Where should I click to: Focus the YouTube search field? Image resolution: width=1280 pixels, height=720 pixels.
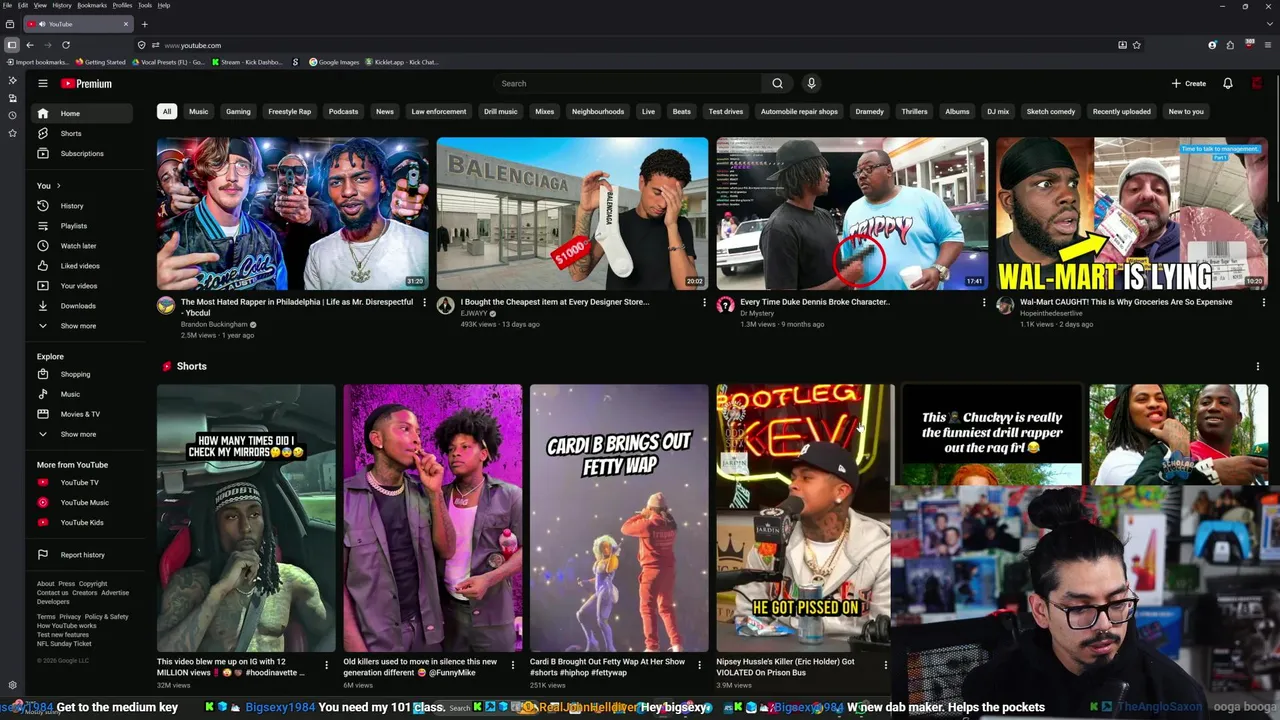627,84
